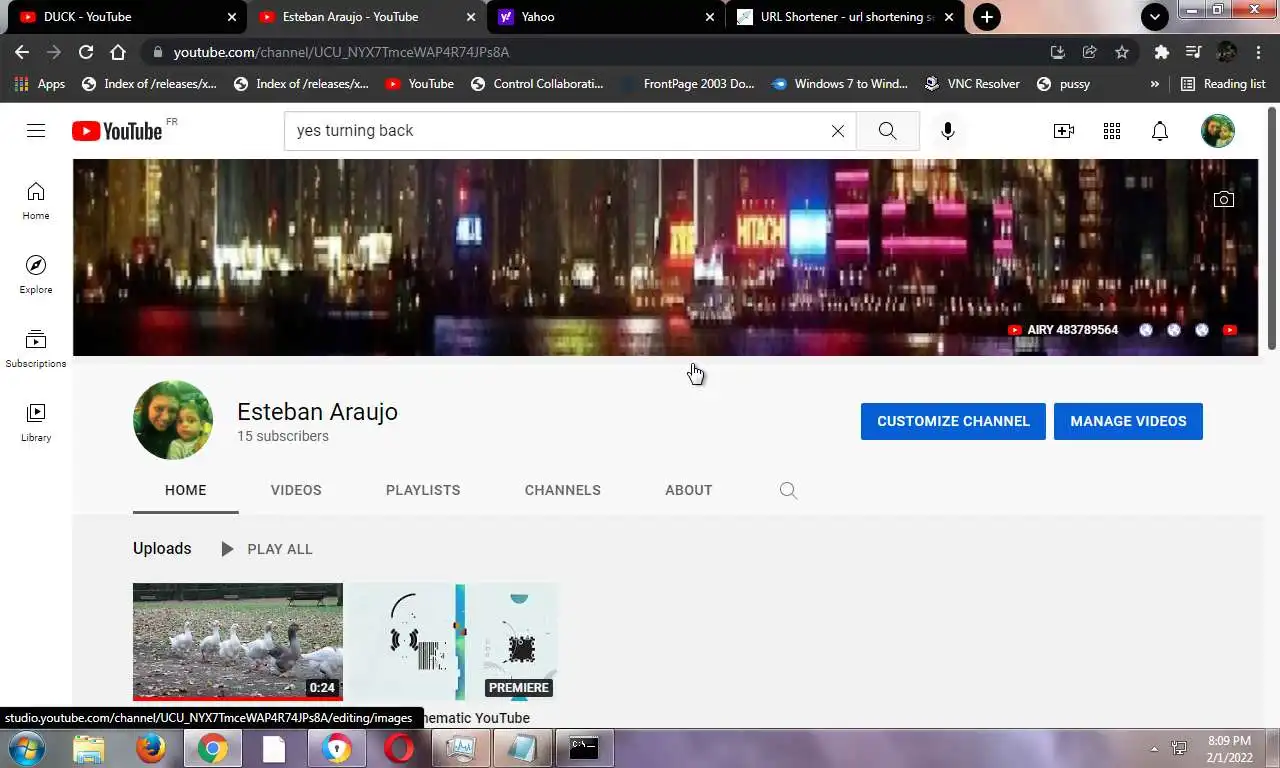
Task: Click PLAY ALL uploads
Action: (x=266, y=549)
